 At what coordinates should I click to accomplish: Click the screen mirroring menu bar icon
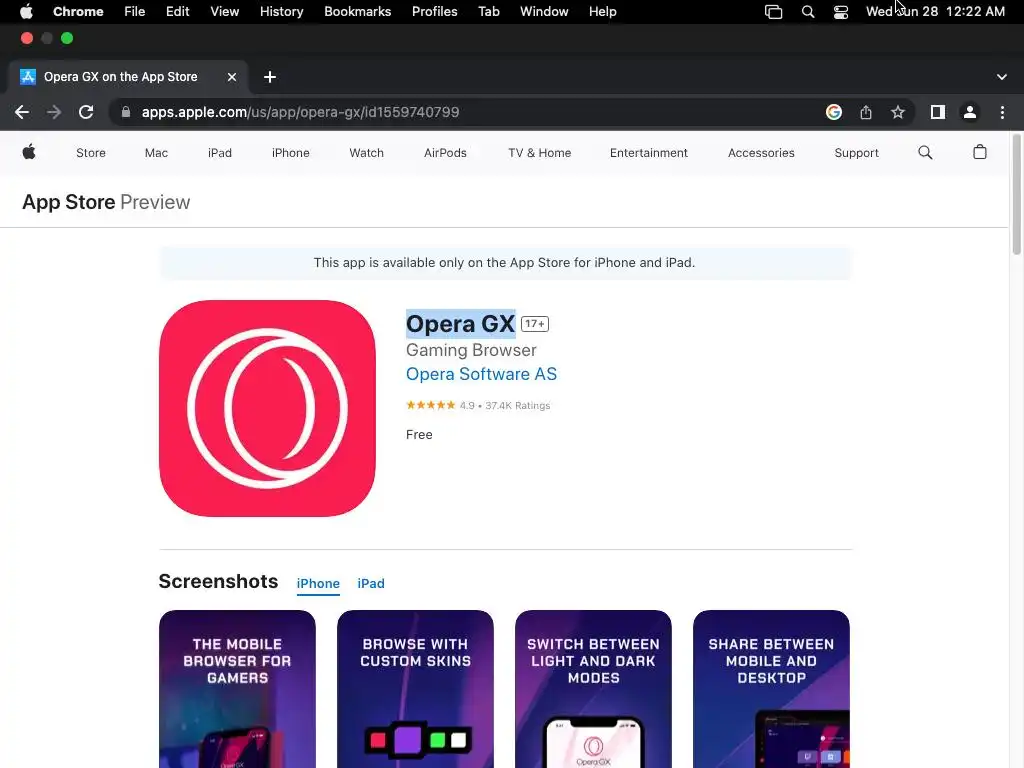click(773, 12)
